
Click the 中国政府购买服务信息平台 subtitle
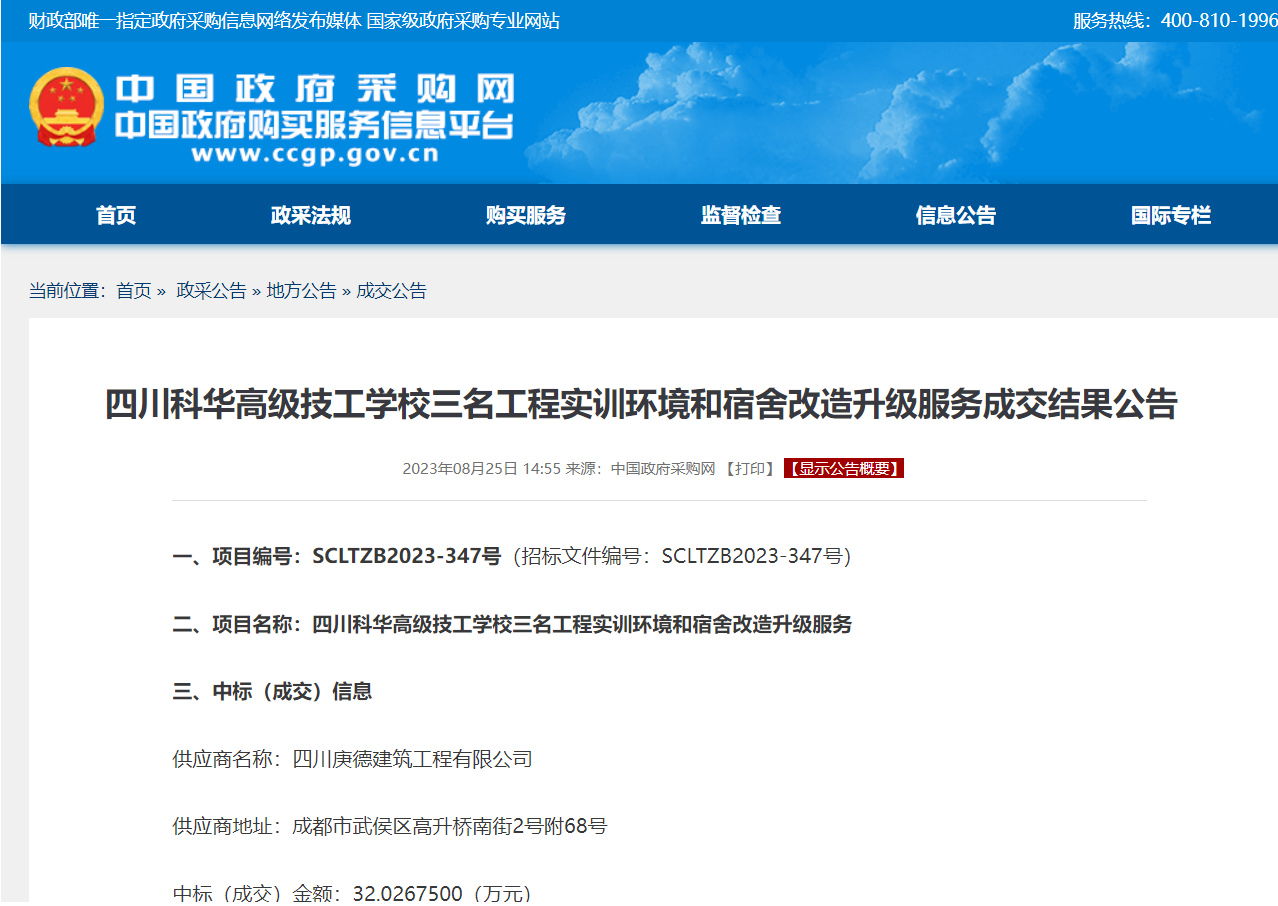[x=314, y=126]
